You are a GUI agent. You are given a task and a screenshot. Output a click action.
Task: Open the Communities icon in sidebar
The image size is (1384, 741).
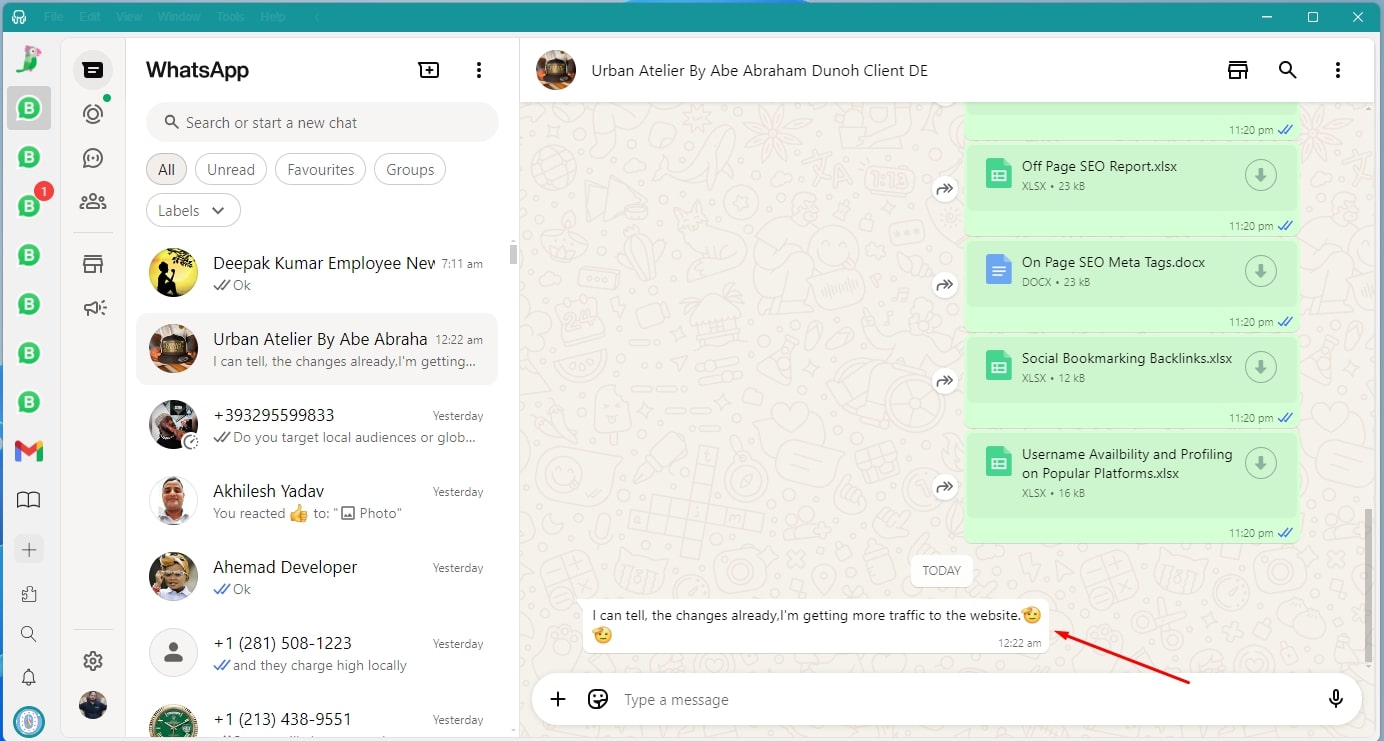[93, 202]
